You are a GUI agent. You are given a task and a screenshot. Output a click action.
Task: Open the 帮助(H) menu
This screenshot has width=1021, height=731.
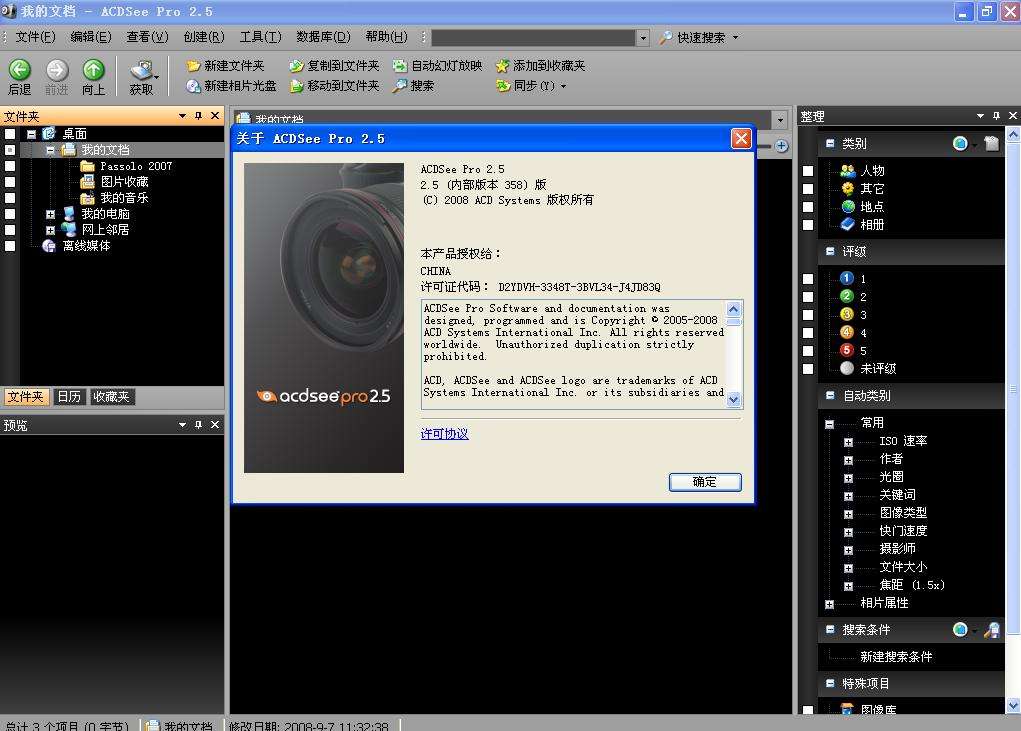tap(386, 37)
